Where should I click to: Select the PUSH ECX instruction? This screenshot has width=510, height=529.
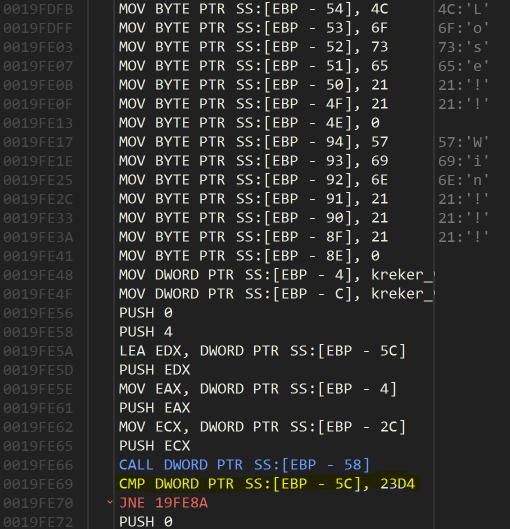154,446
